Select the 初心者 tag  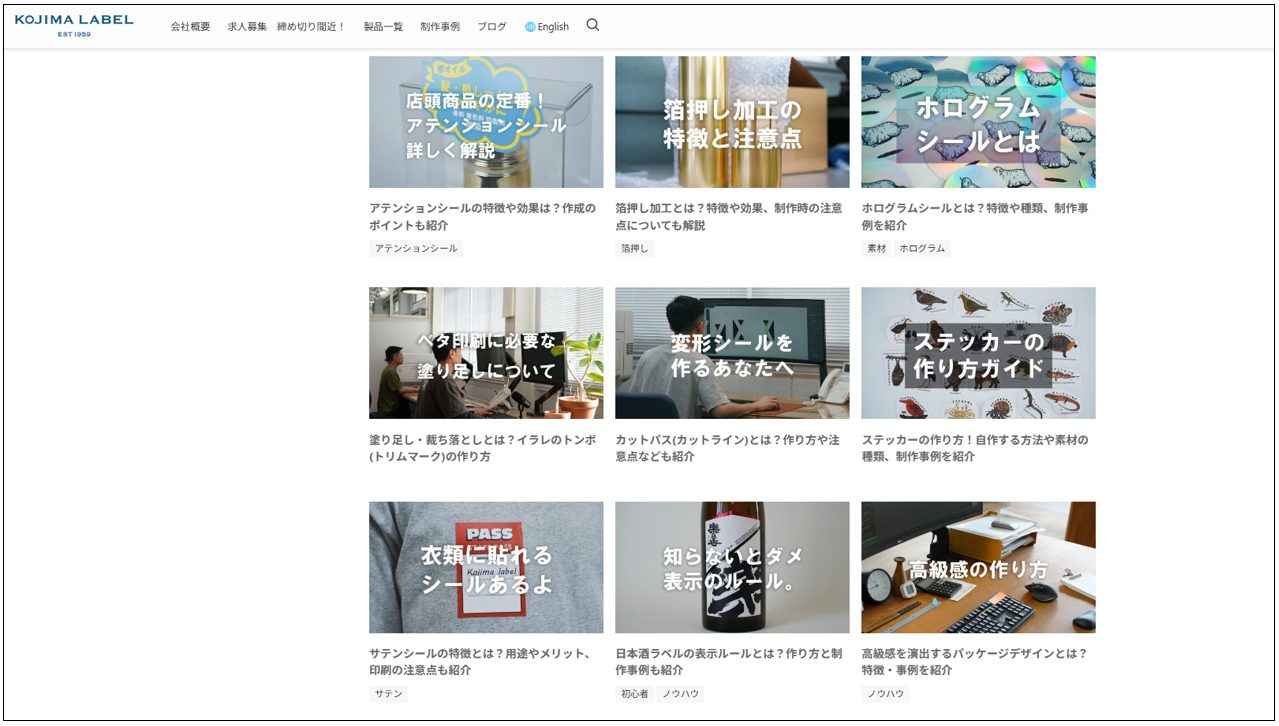point(634,693)
